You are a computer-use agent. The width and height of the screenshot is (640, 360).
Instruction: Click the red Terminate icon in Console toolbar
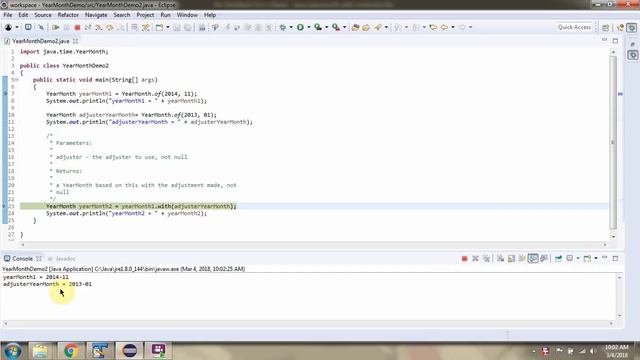coord(464,259)
